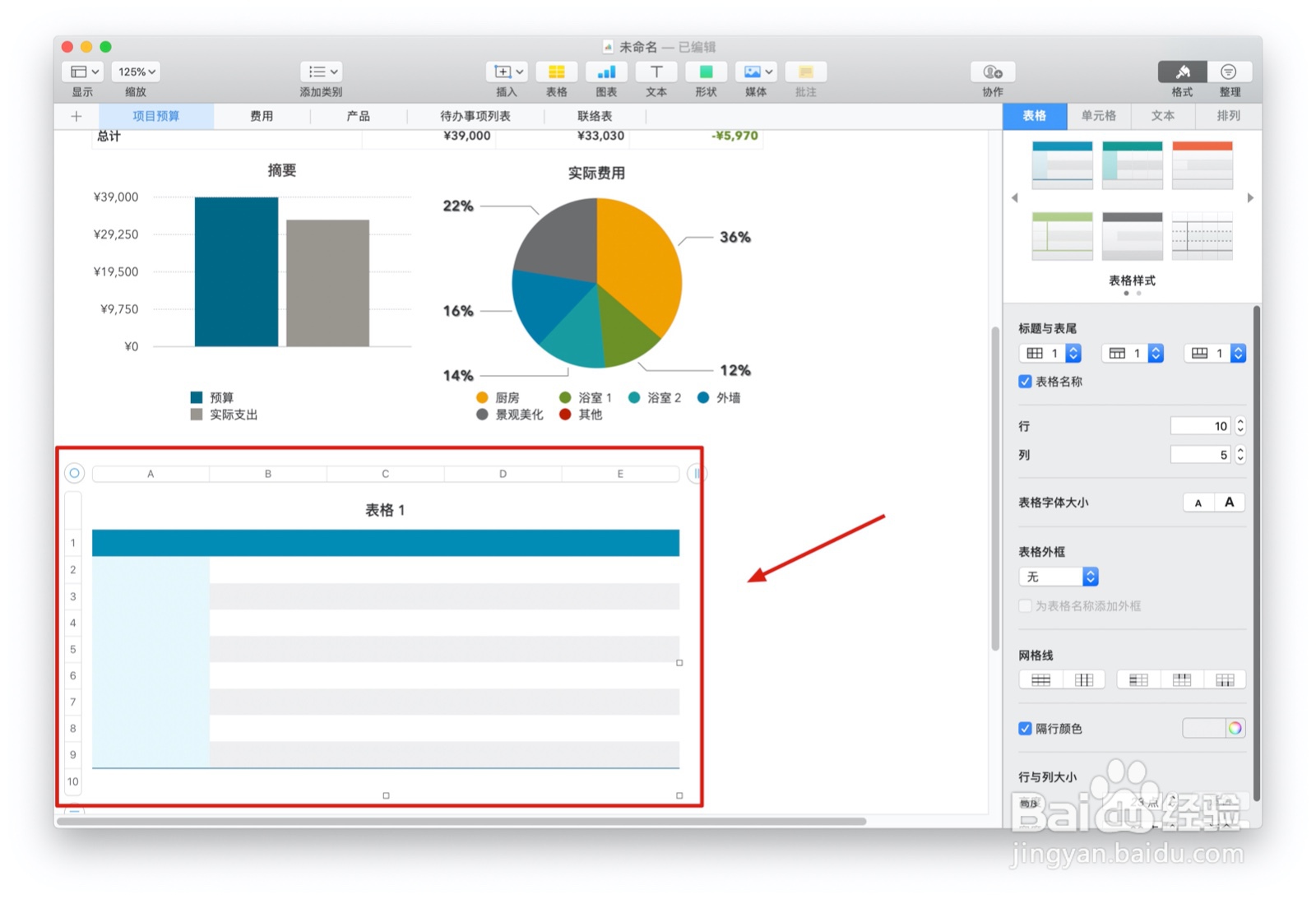Click the table select handle circle

point(74,473)
